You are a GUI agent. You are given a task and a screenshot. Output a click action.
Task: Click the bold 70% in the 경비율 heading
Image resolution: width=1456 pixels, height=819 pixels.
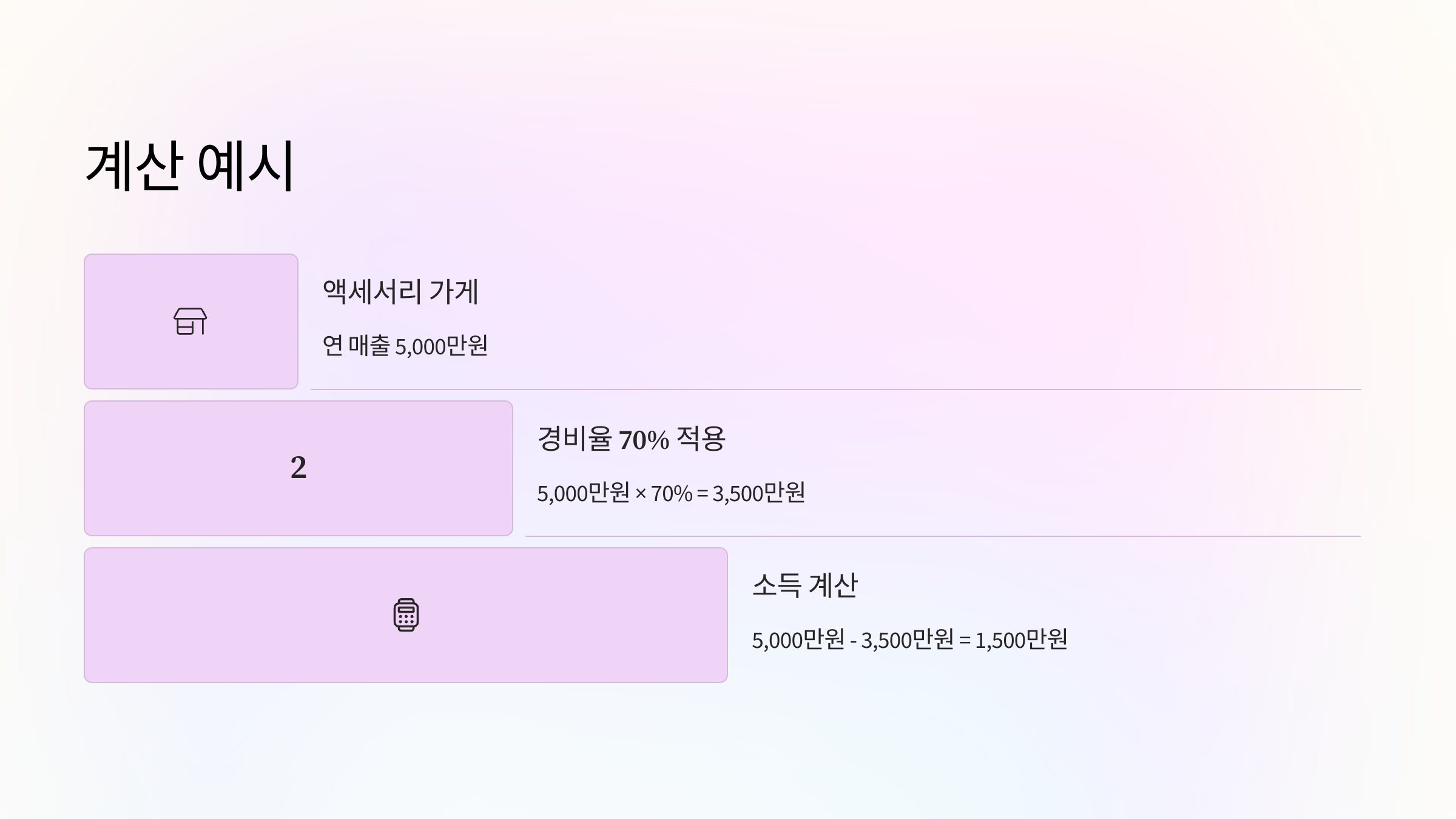(644, 440)
